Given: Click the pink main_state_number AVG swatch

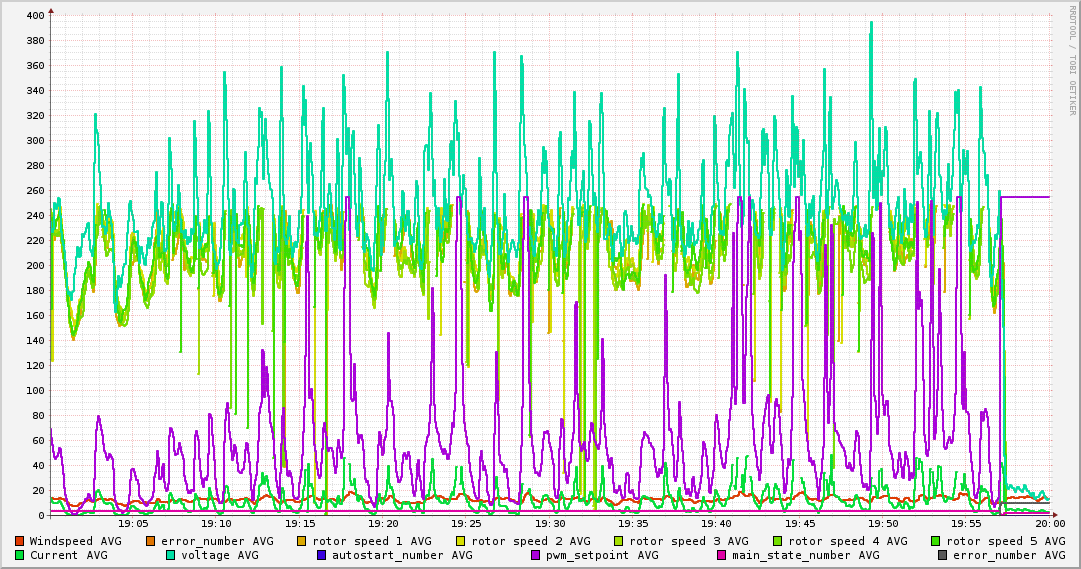Looking at the screenshot, I should (x=722, y=555).
